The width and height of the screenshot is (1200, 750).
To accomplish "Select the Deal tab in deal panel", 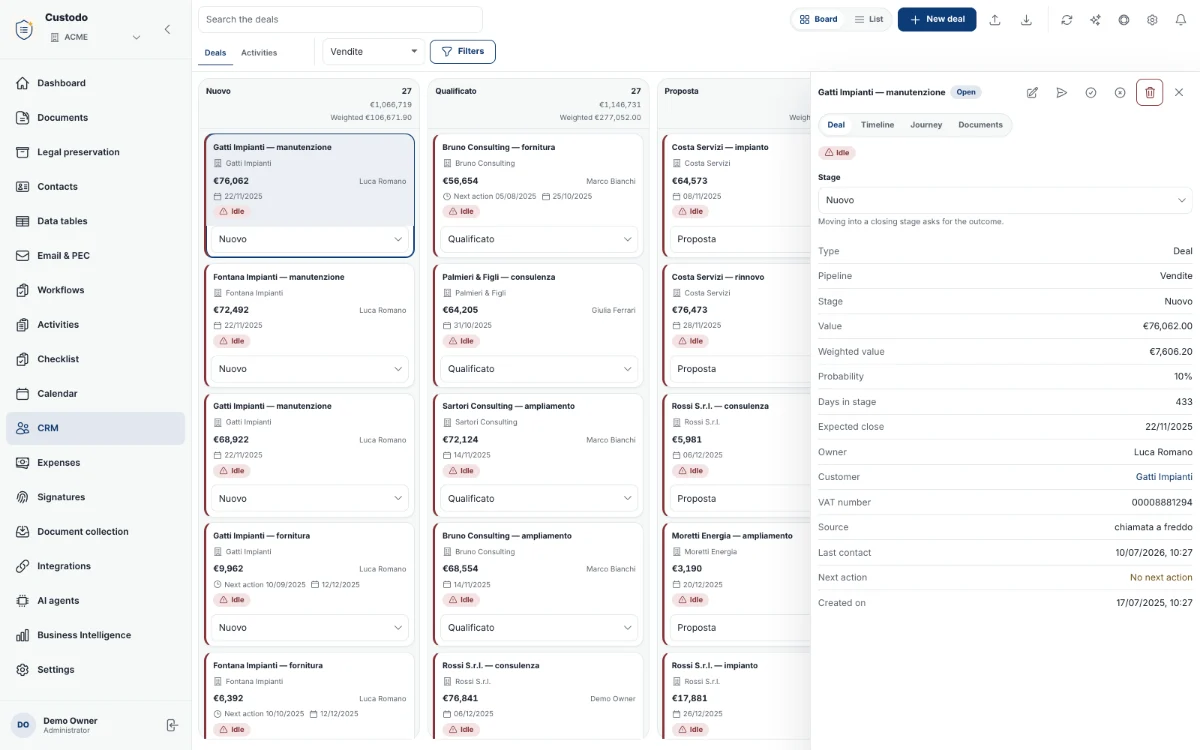I will point(836,125).
